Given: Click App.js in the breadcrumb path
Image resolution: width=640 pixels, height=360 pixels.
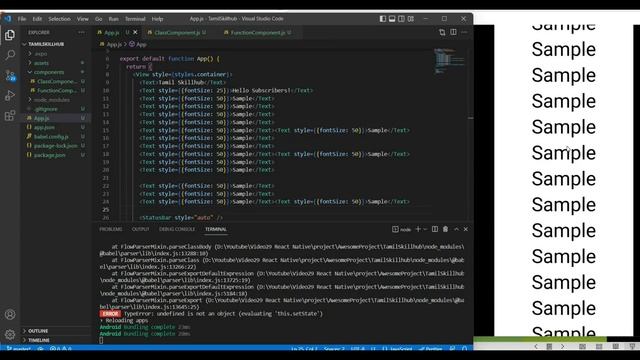Looking at the screenshot, I should click(111, 44).
